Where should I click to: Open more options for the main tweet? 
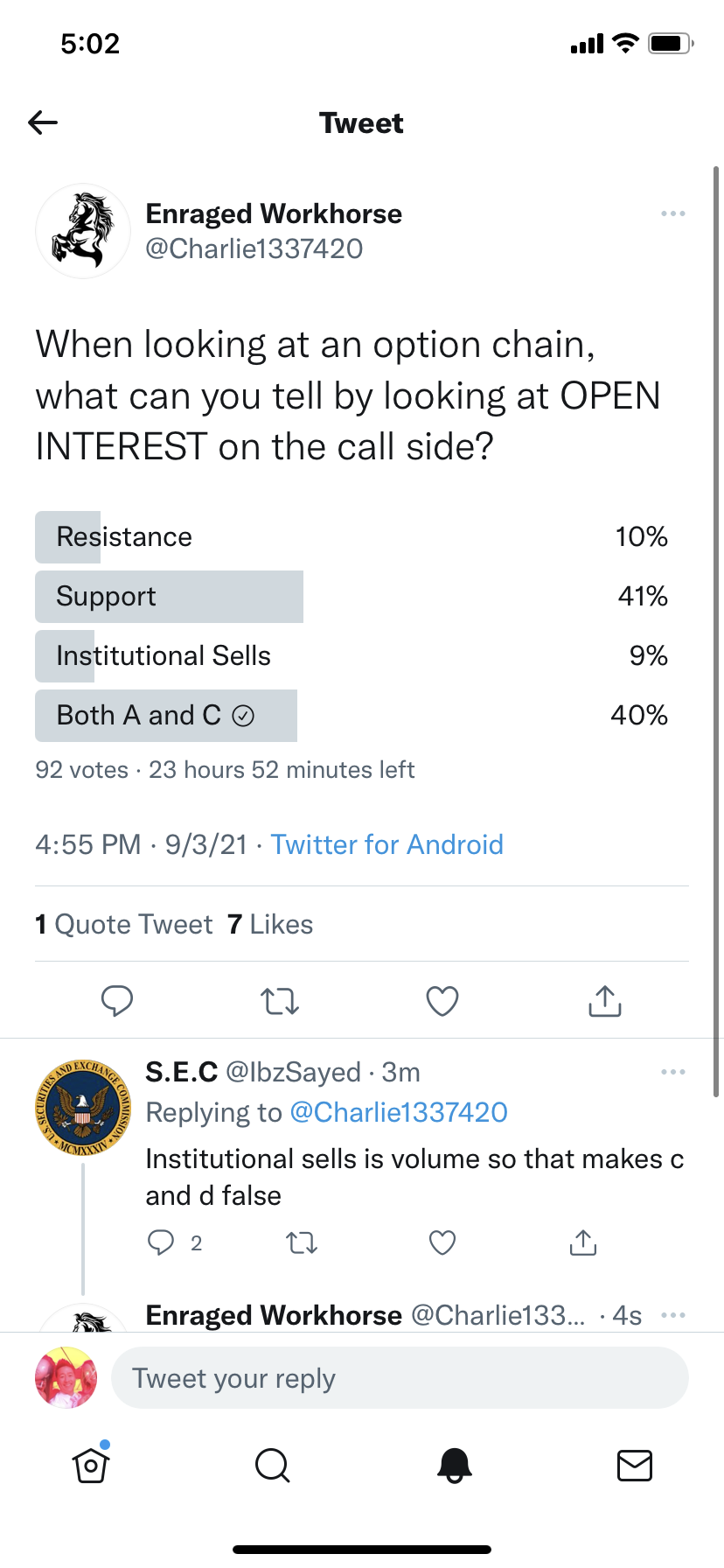[673, 213]
